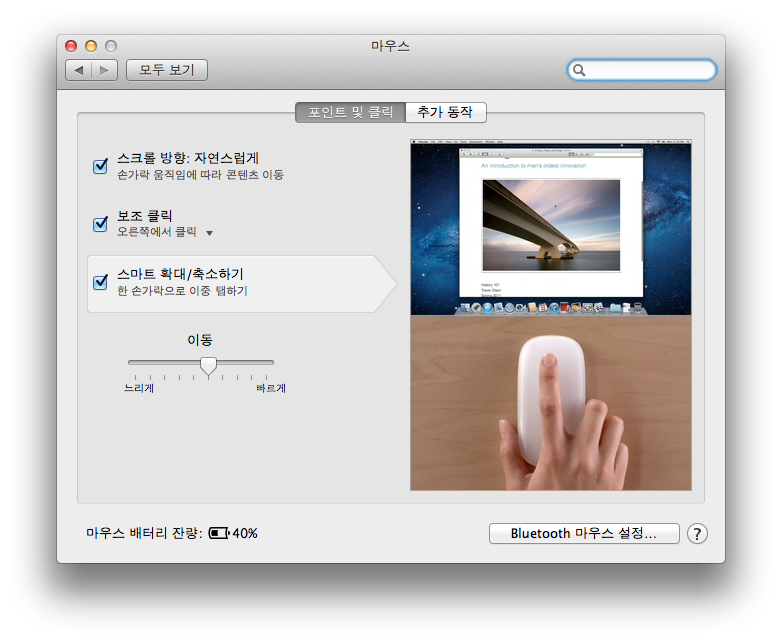The image size is (782, 642).
Task: Click the back navigation arrow
Action: (x=79, y=70)
